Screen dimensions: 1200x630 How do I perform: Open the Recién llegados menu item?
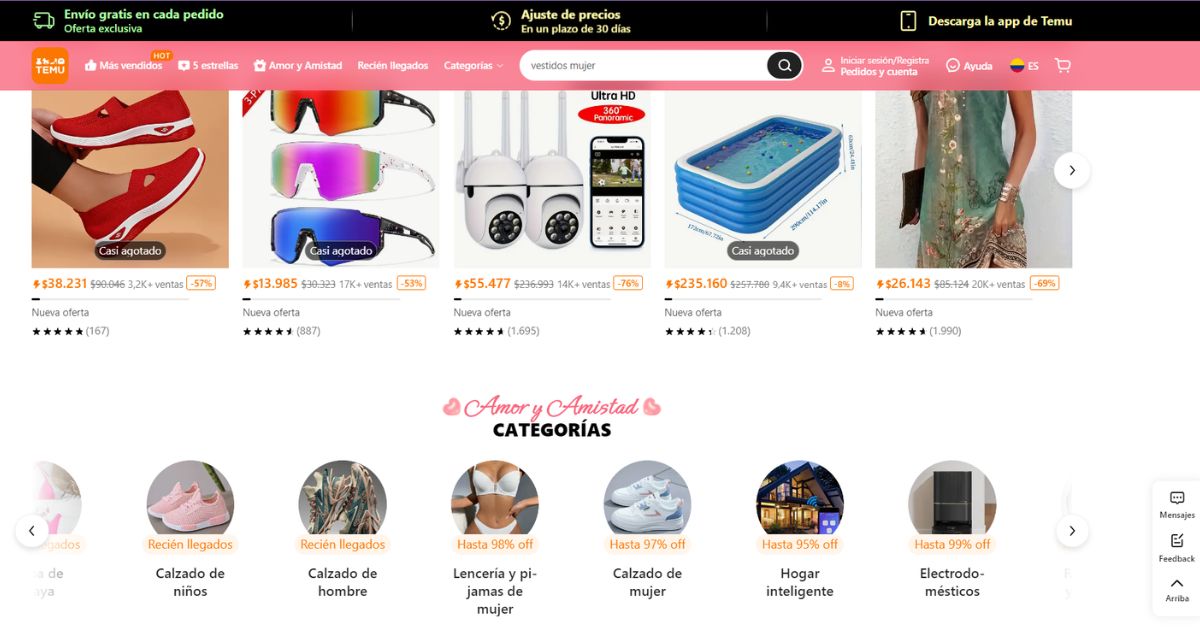(393, 65)
